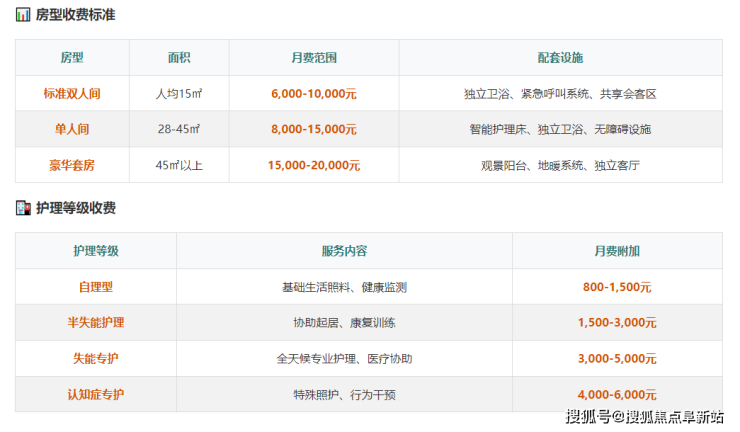Click the 6,000-10,000元 monthly fee
Image resolution: width=740 pixels, height=432 pixels.
pos(313,94)
